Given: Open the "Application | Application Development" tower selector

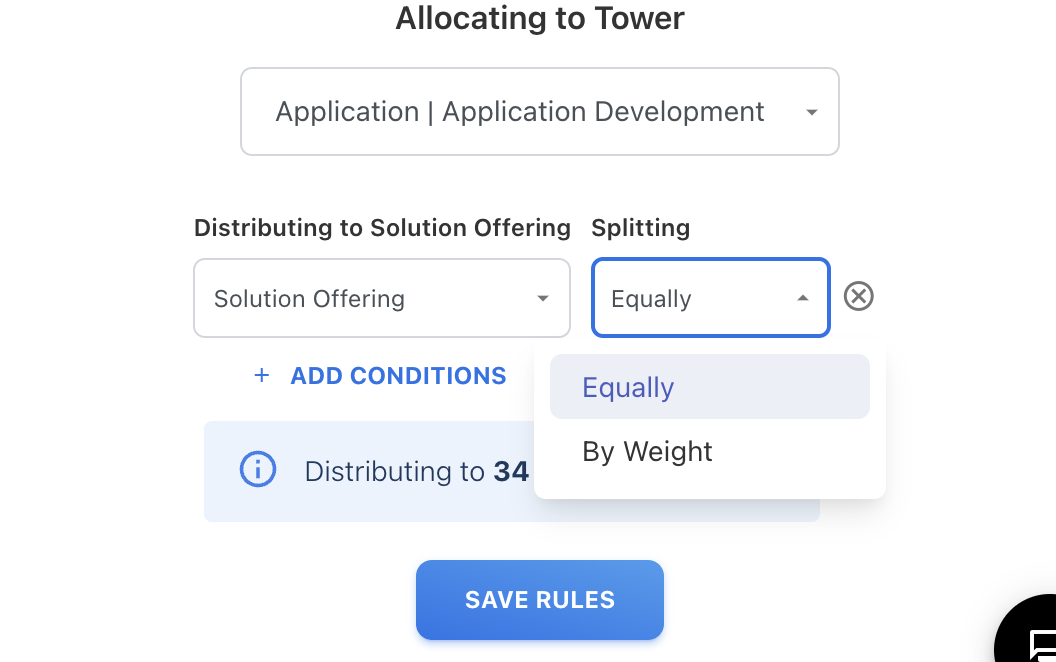Looking at the screenshot, I should coord(520,112).
